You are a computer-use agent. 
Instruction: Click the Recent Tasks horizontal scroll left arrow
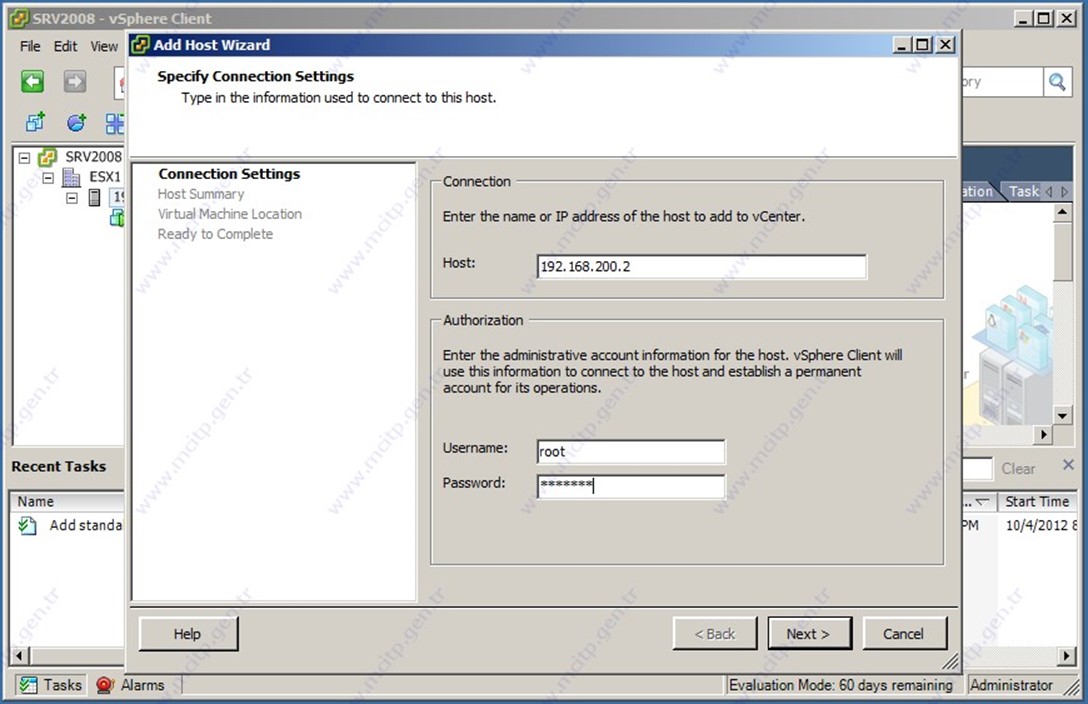pyautogui.click(x=18, y=655)
